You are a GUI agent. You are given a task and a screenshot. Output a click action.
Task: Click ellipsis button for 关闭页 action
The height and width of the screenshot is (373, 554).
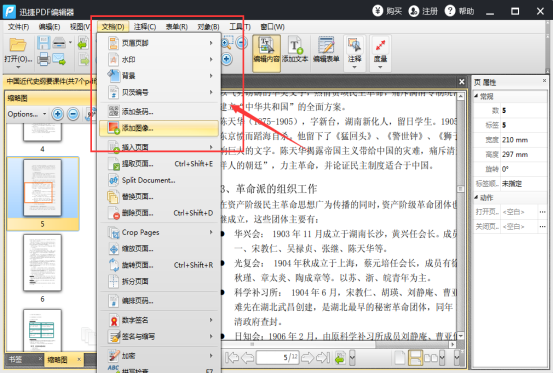542,226
